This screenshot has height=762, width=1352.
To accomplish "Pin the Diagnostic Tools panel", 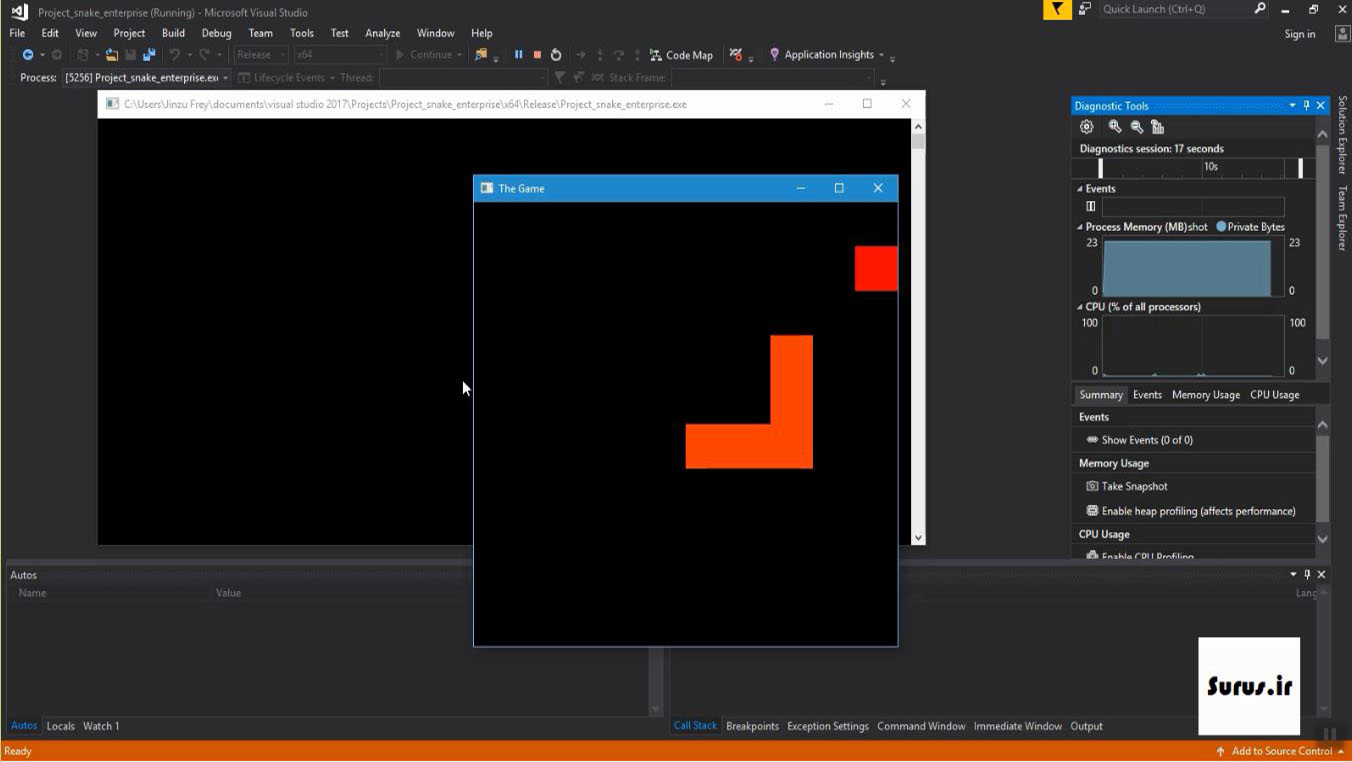I will (x=1306, y=106).
